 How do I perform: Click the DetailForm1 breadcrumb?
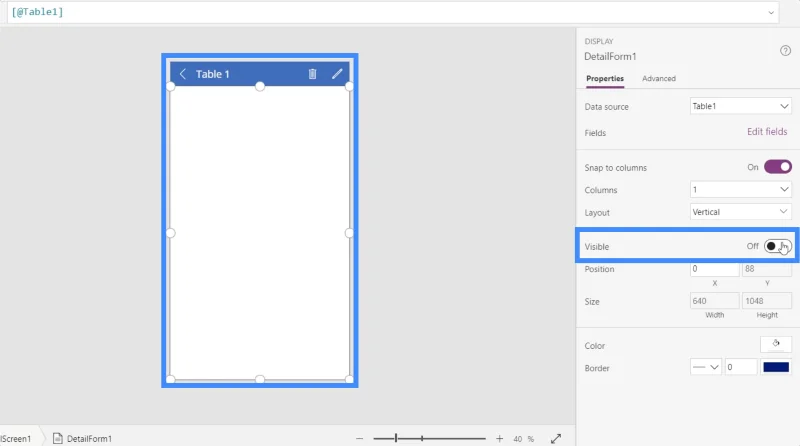[x=89, y=438]
